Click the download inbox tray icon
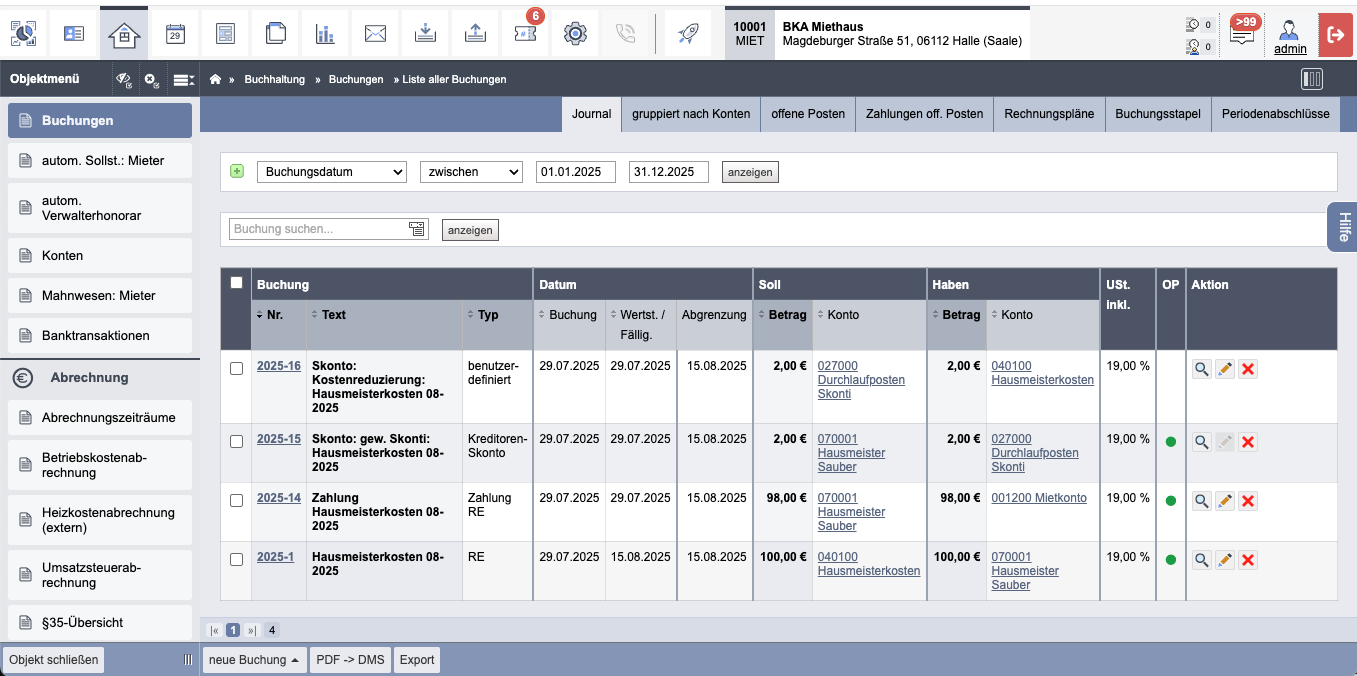The height and width of the screenshot is (676, 1357). [425, 34]
